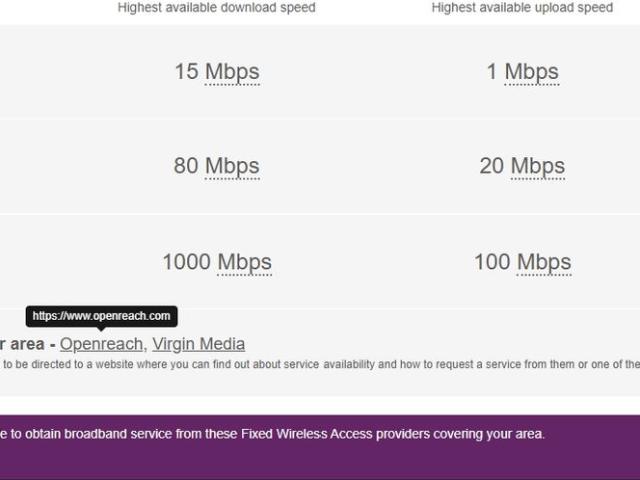
Task: Click the number 20 upload value
Action: coord(491,166)
